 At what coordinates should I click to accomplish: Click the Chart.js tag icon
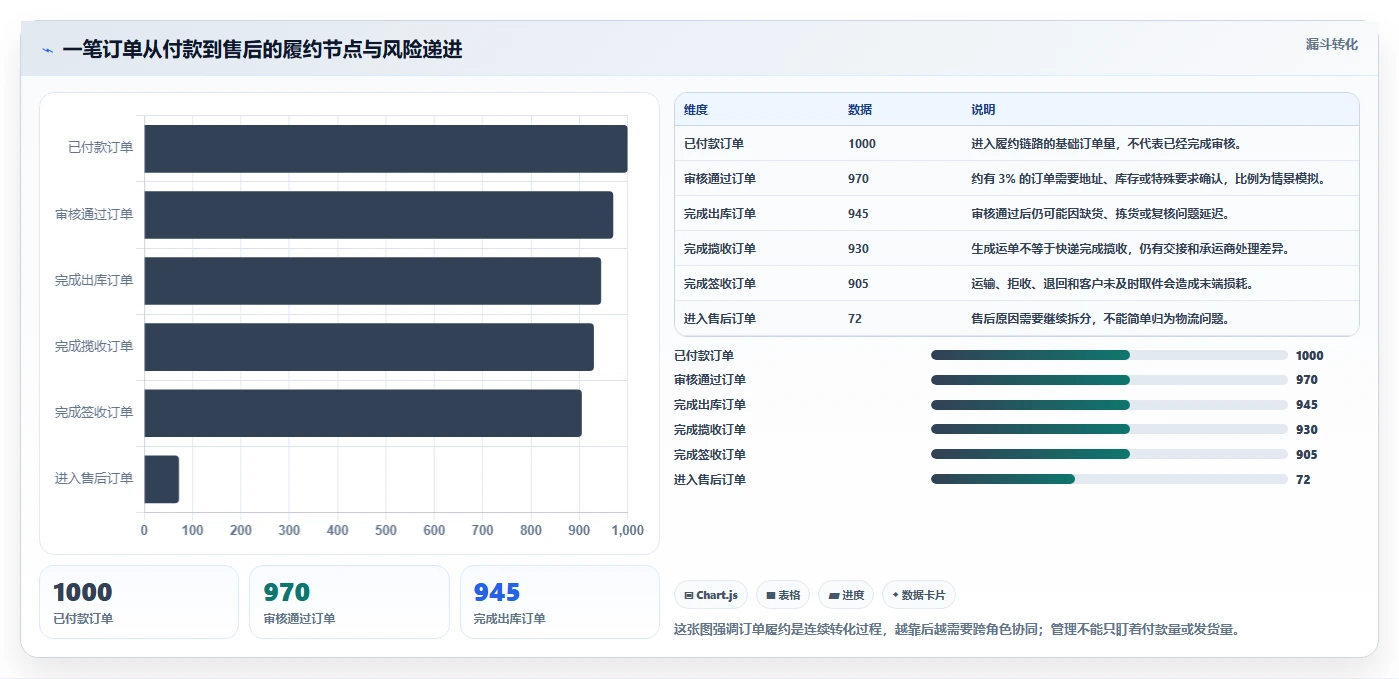(x=689, y=595)
